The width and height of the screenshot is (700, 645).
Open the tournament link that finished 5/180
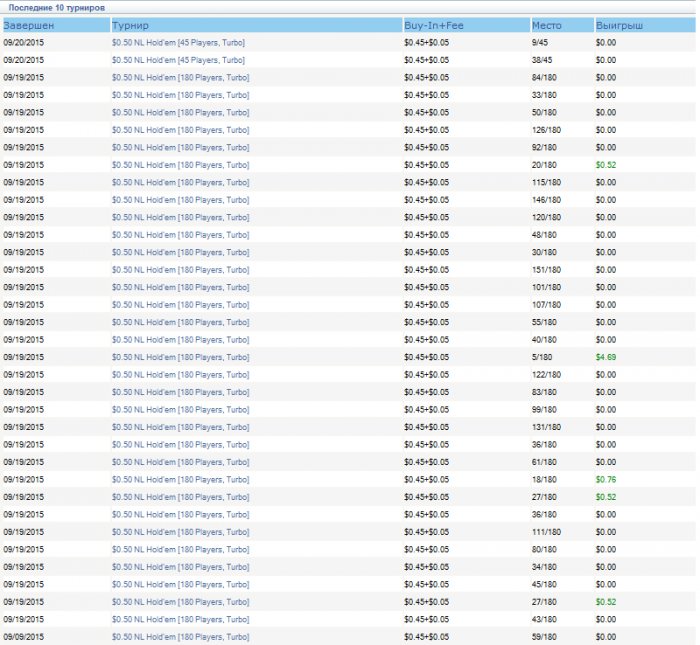pyautogui.click(x=180, y=357)
